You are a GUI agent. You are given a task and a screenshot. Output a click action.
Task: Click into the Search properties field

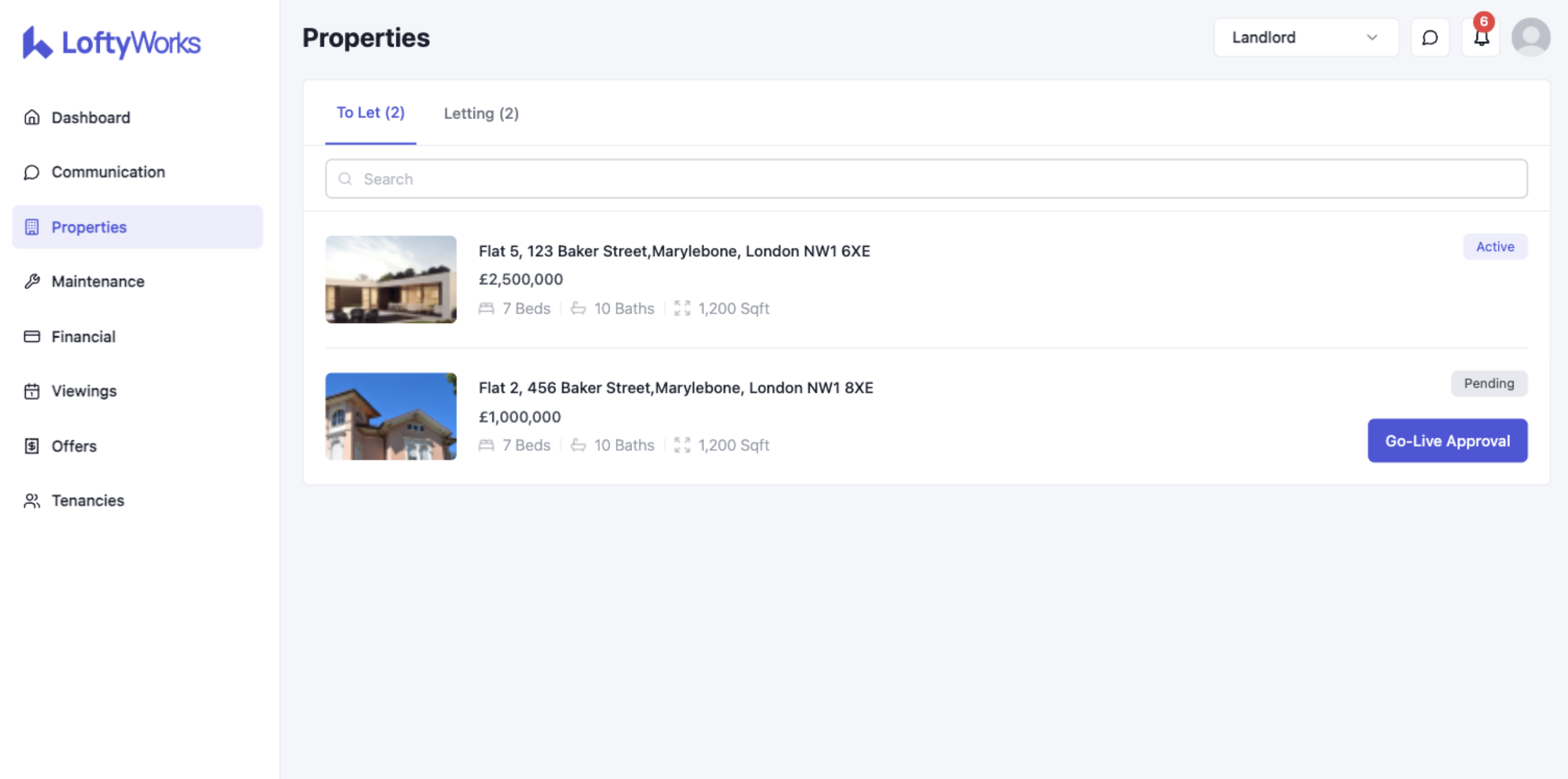pyautogui.click(x=925, y=179)
